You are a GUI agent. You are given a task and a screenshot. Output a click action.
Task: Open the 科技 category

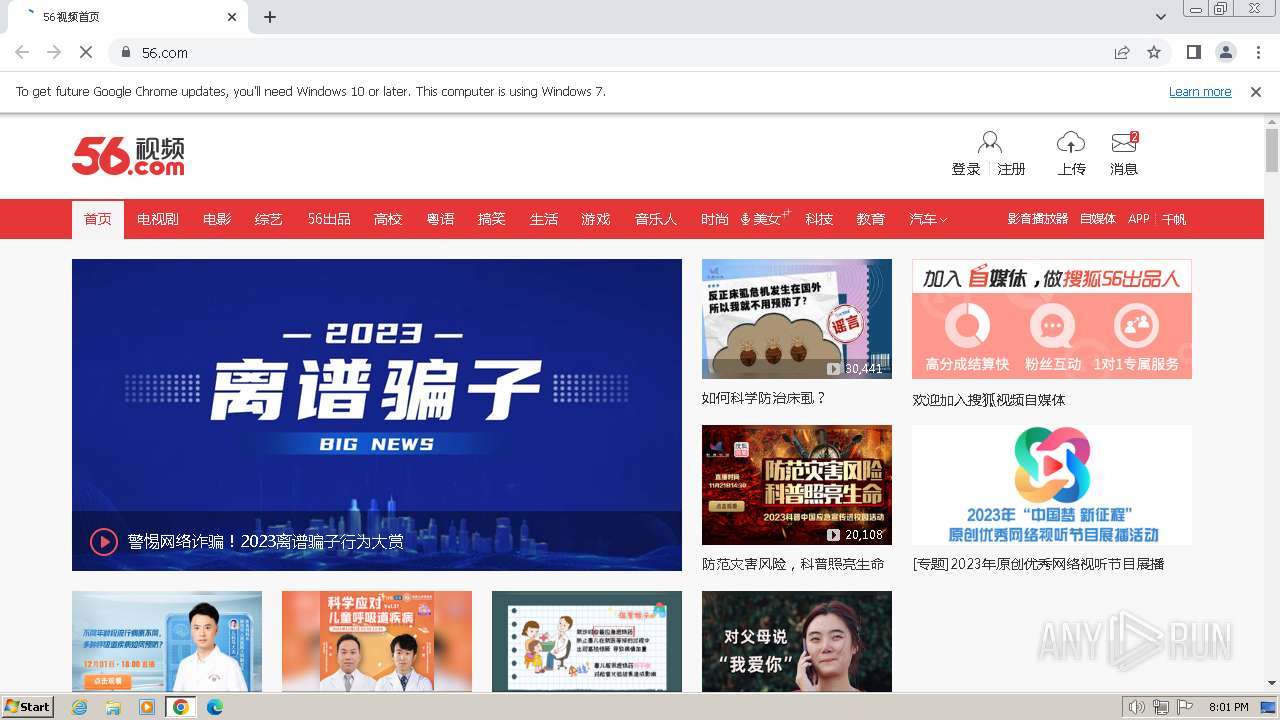click(819, 219)
